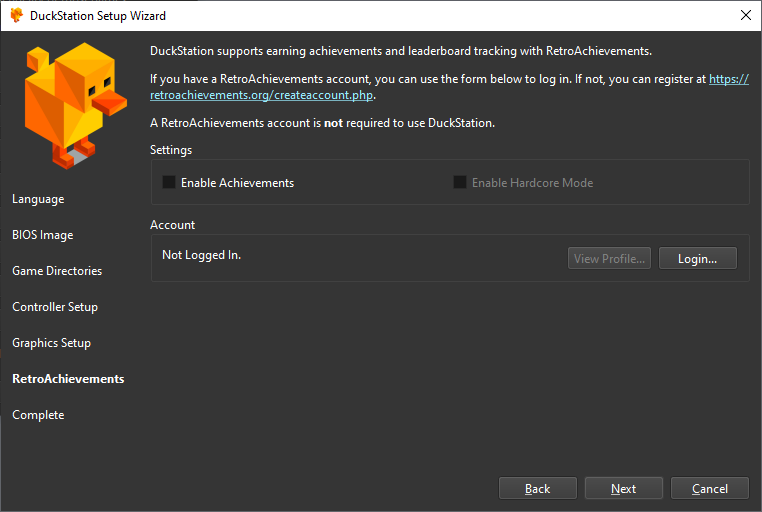Select the Graphics Setup step
This screenshot has width=762, height=512.
pyautogui.click(x=52, y=343)
